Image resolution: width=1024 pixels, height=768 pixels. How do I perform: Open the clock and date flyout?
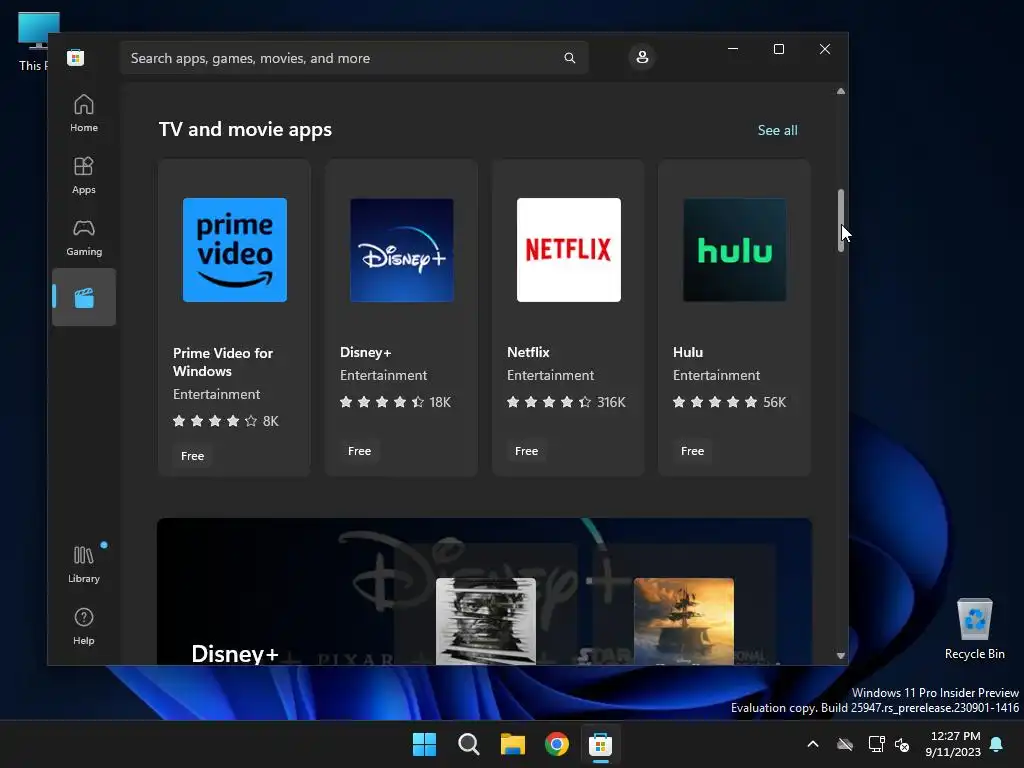[x=953, y=744]
